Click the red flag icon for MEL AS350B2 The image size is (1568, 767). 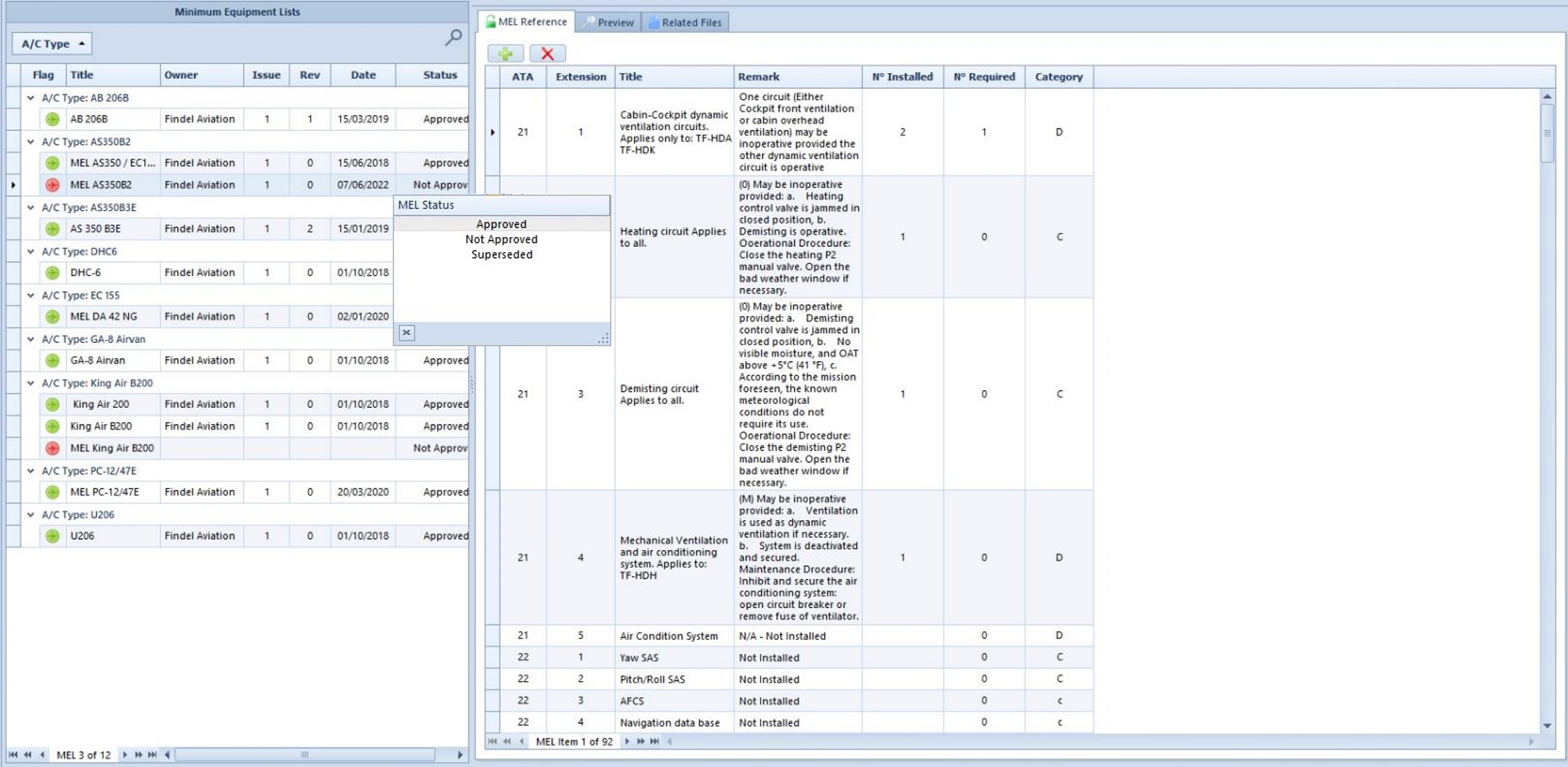point(52,185)
